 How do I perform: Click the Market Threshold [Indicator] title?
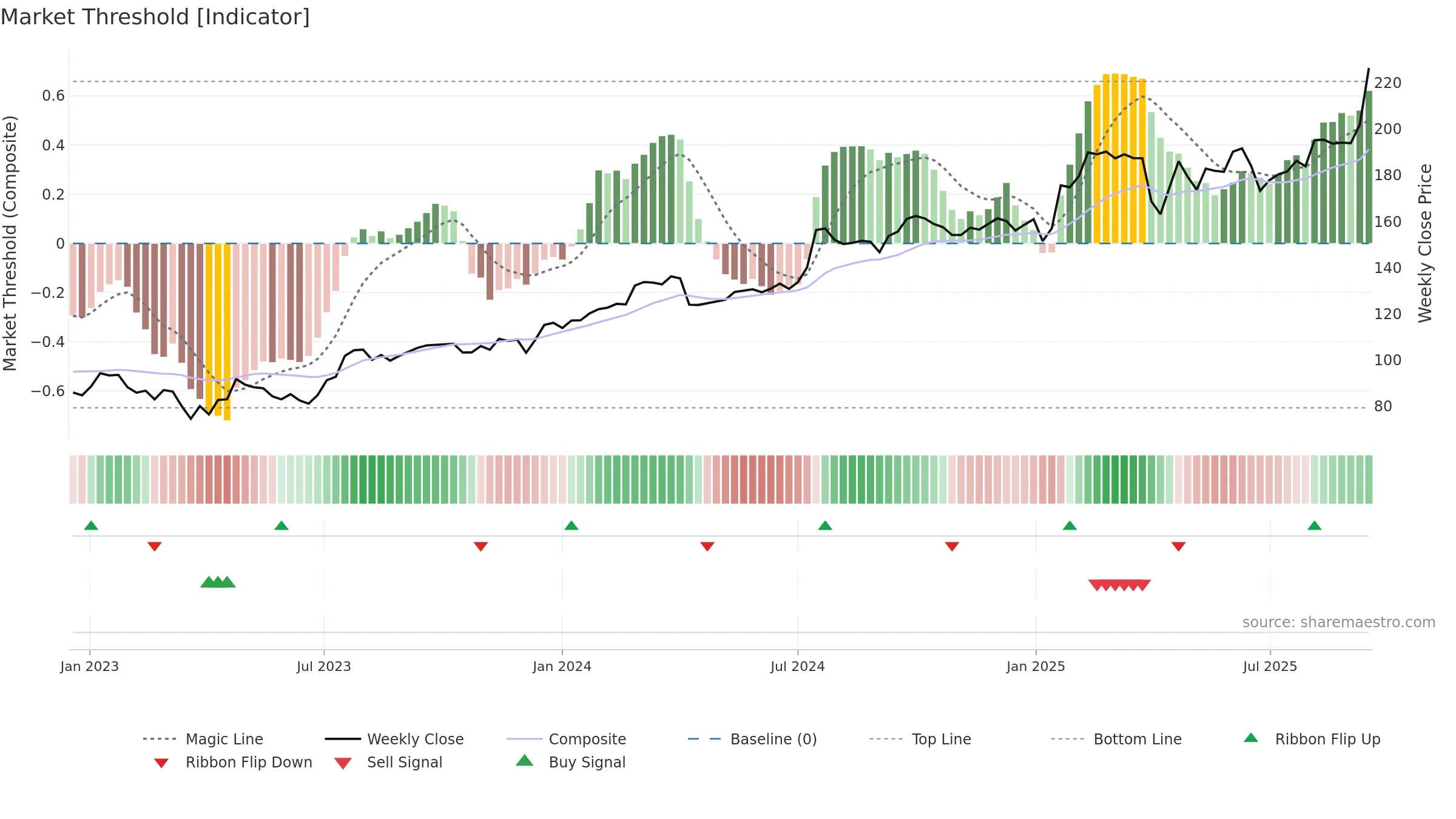155,17
